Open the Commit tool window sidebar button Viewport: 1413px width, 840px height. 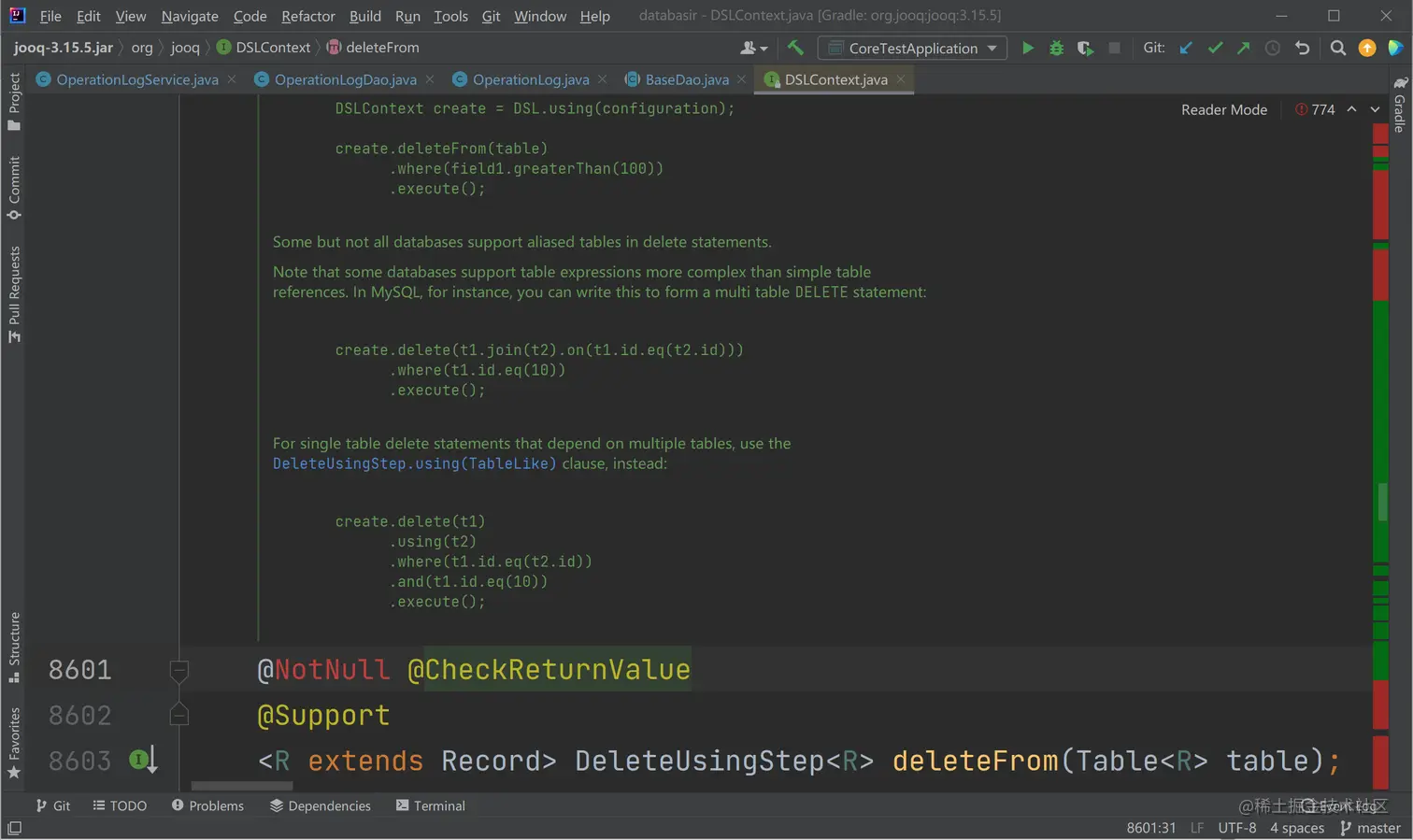14,188
